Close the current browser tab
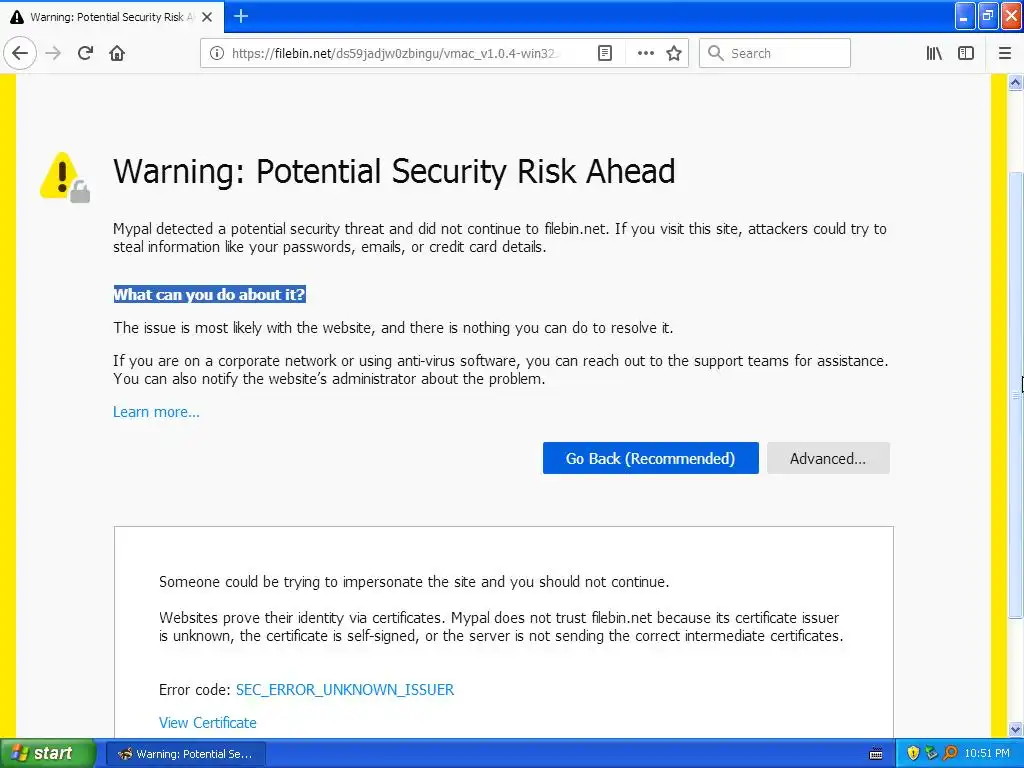The width and height of the screenshot is (1024, 768). [207, 17]
